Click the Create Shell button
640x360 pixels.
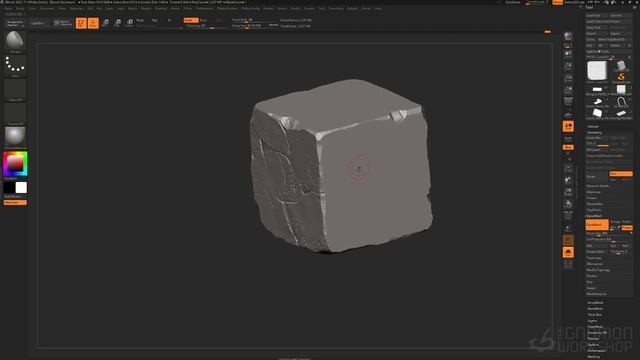[x=597, y=252]
